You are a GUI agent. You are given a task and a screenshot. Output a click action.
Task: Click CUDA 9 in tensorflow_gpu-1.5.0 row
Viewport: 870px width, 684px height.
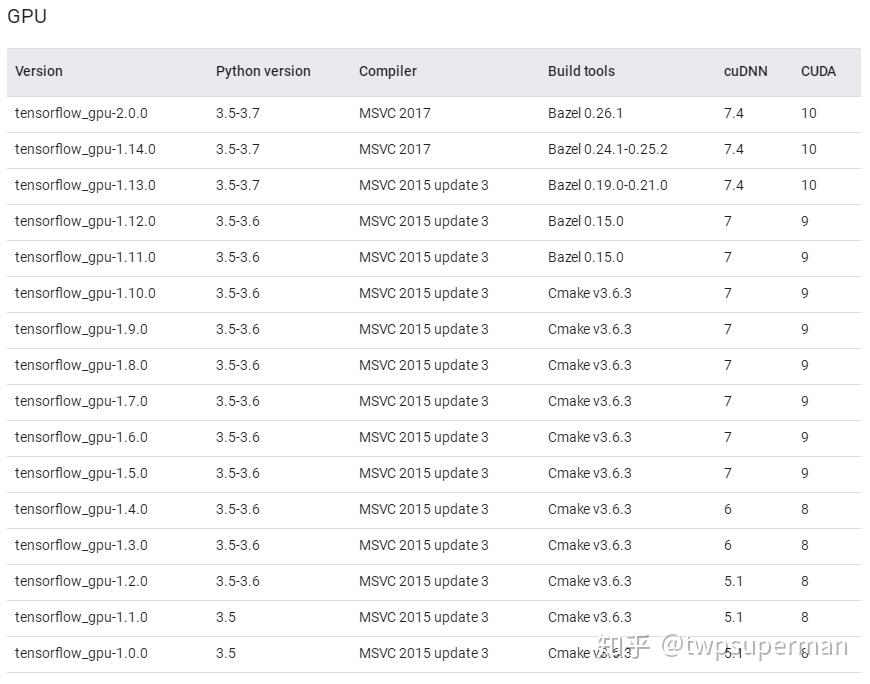[x=805, y=474]
